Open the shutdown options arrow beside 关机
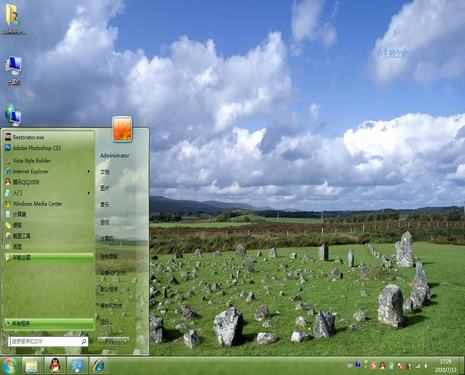The height and width of the screenshot is (375, 465). (x=126, y=341)
